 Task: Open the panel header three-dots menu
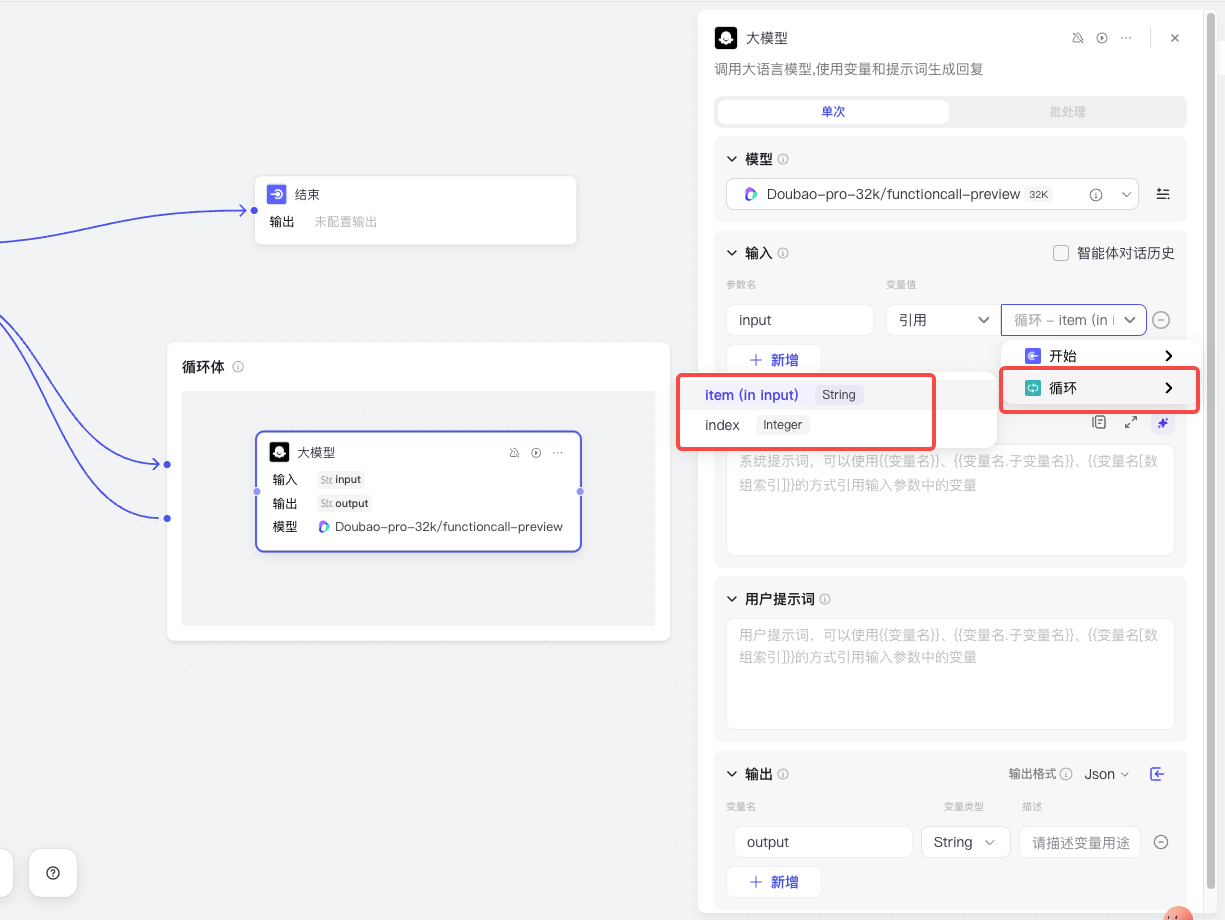[1126, 38]
